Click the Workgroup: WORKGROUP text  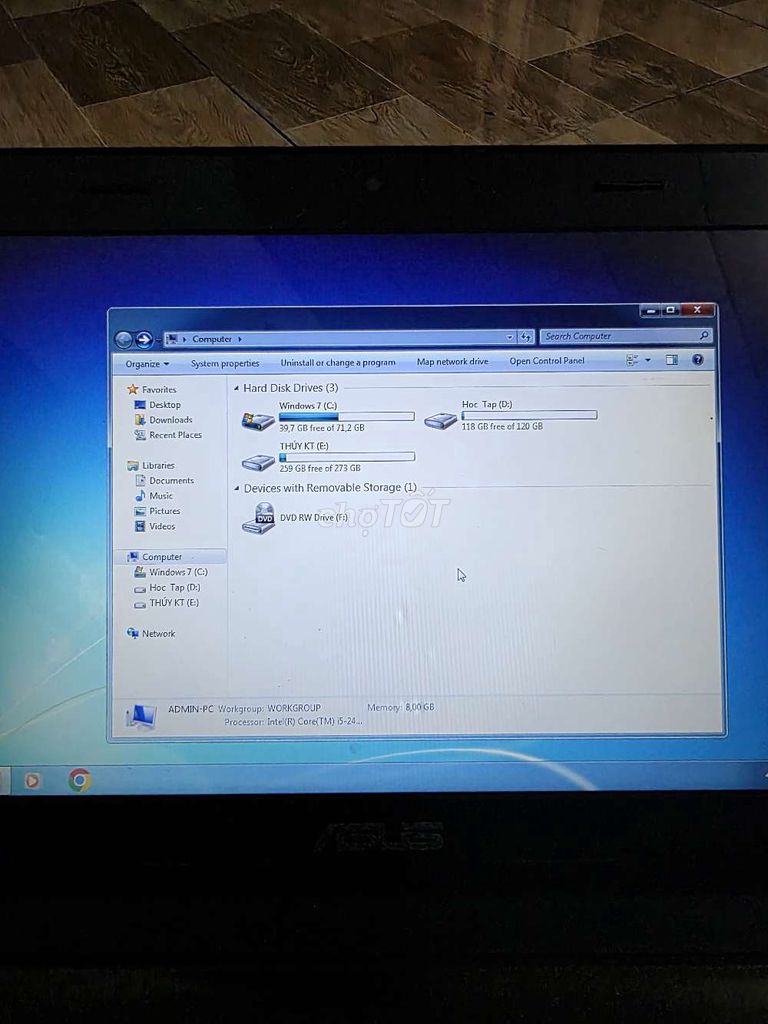(x=269, y=709)
